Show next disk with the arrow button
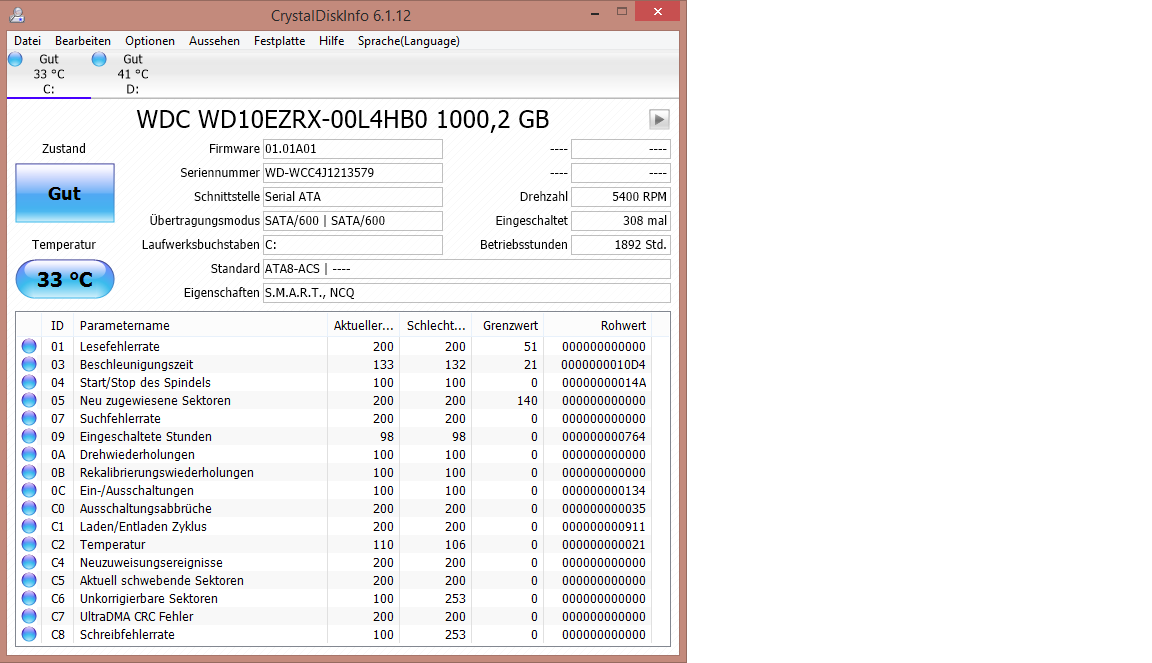 659,119
